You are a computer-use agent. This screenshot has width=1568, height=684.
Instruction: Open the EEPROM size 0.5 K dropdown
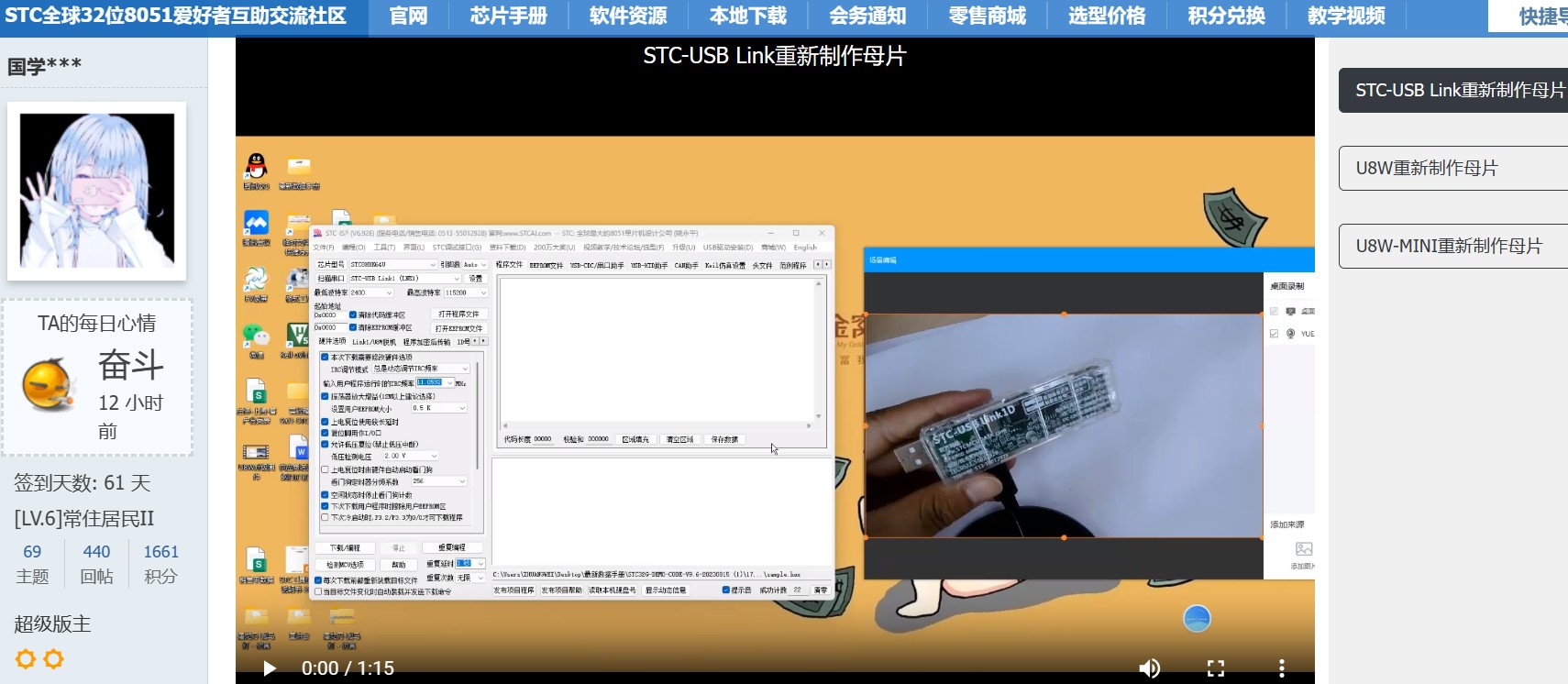click(439, 408)
